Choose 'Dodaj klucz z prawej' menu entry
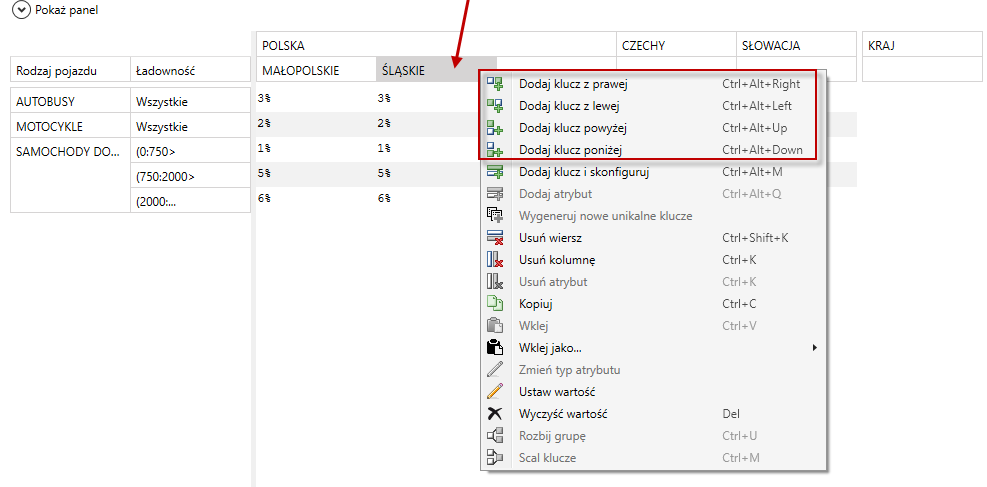The image size is (987, 487). pos(651,84)
